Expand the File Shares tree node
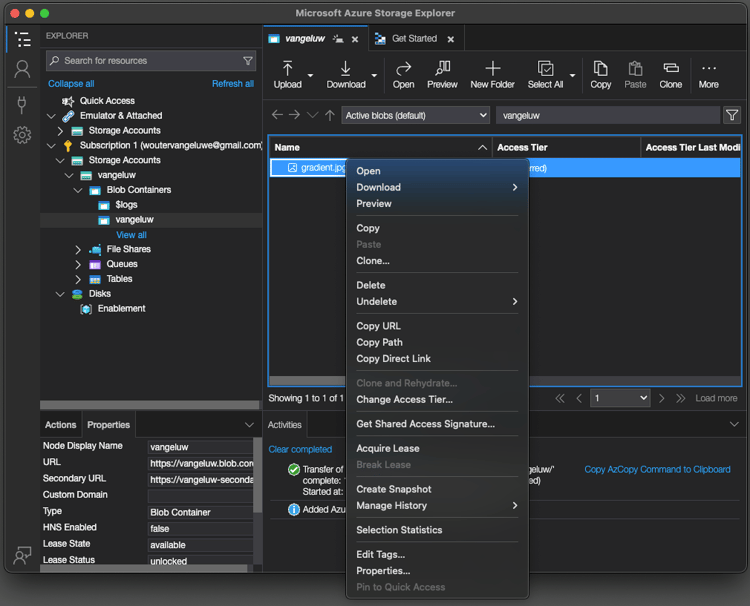The image size is (750, 606). pos(78,249)
